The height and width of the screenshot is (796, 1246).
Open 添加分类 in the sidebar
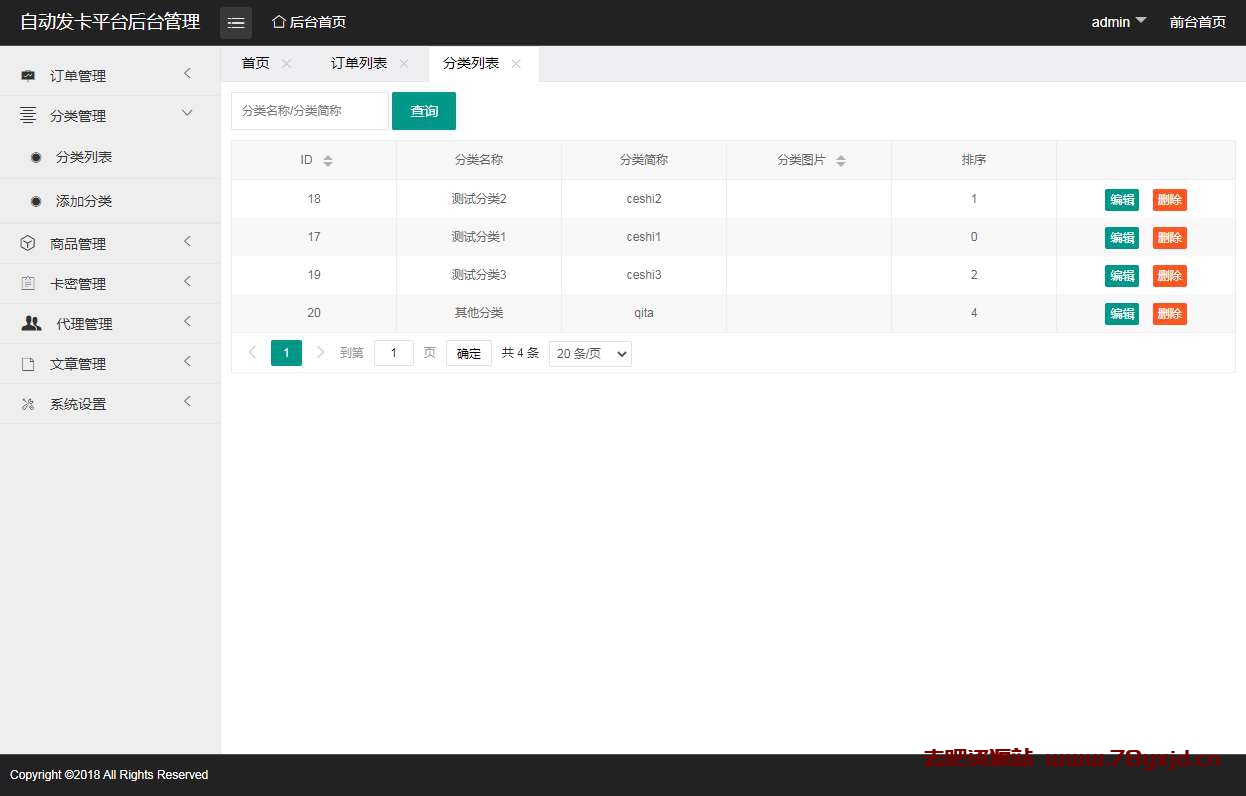point(84,201)
